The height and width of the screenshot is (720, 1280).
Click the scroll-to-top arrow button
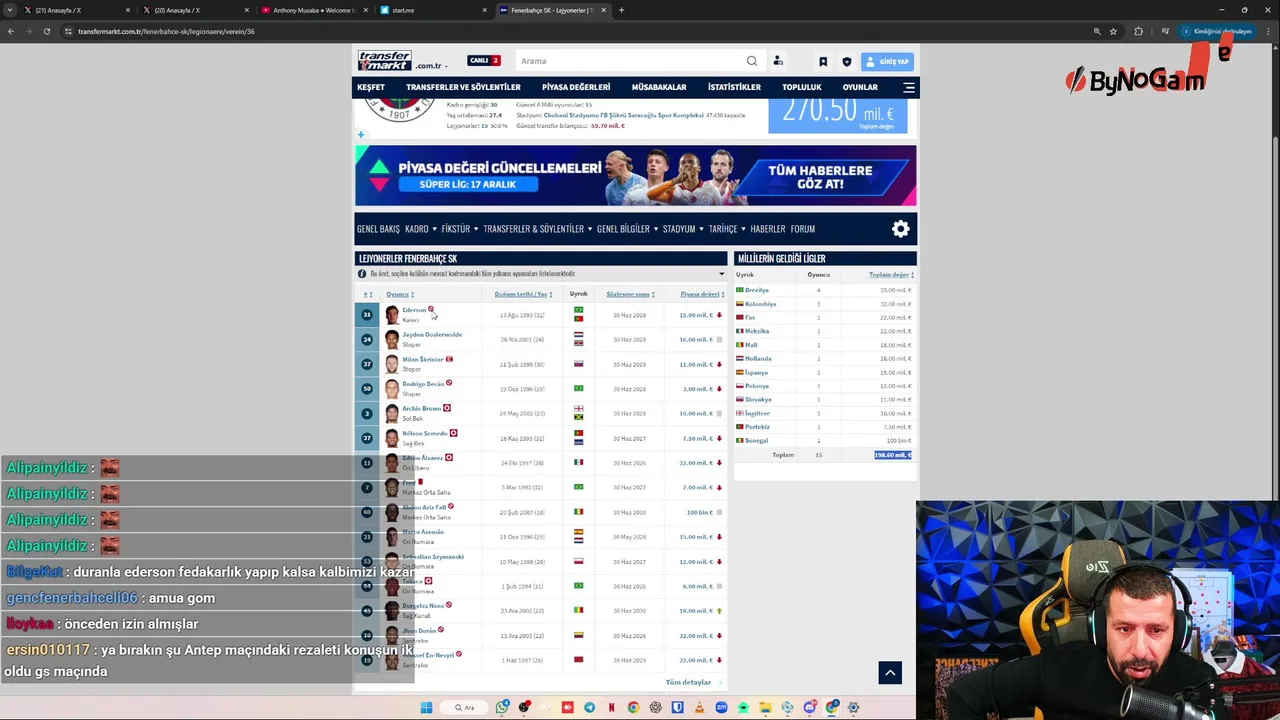pyautogui.click(x=889, y=672)
